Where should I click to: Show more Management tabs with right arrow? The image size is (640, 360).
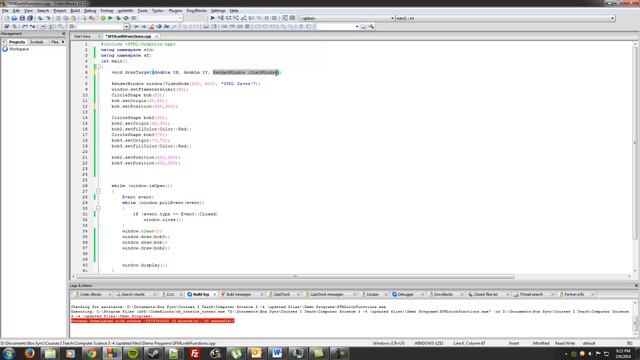click(63, 42)
